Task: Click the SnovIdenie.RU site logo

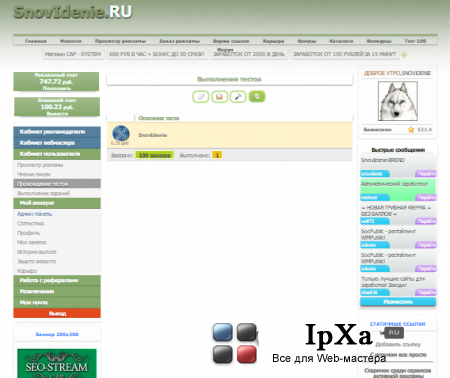Action: tap(73, 12)
